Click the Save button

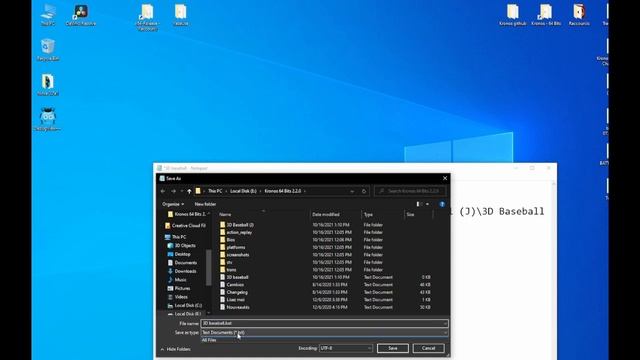pyautogui.click(x=393, y=348)
